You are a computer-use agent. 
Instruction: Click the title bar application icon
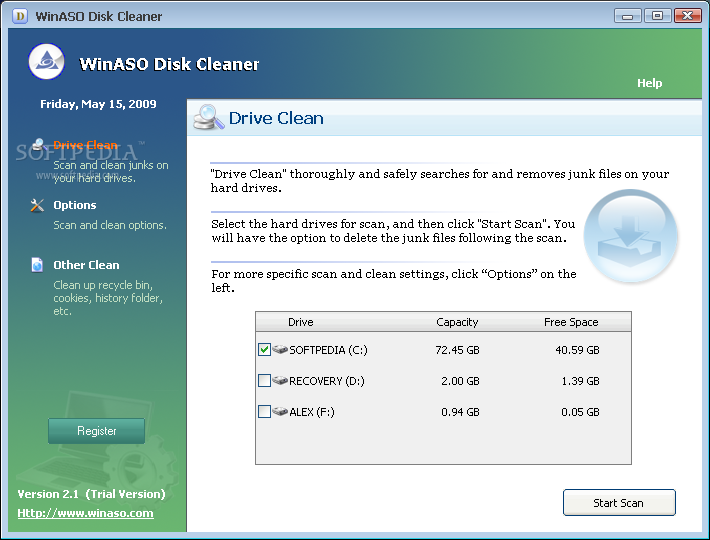click(20, 16)
